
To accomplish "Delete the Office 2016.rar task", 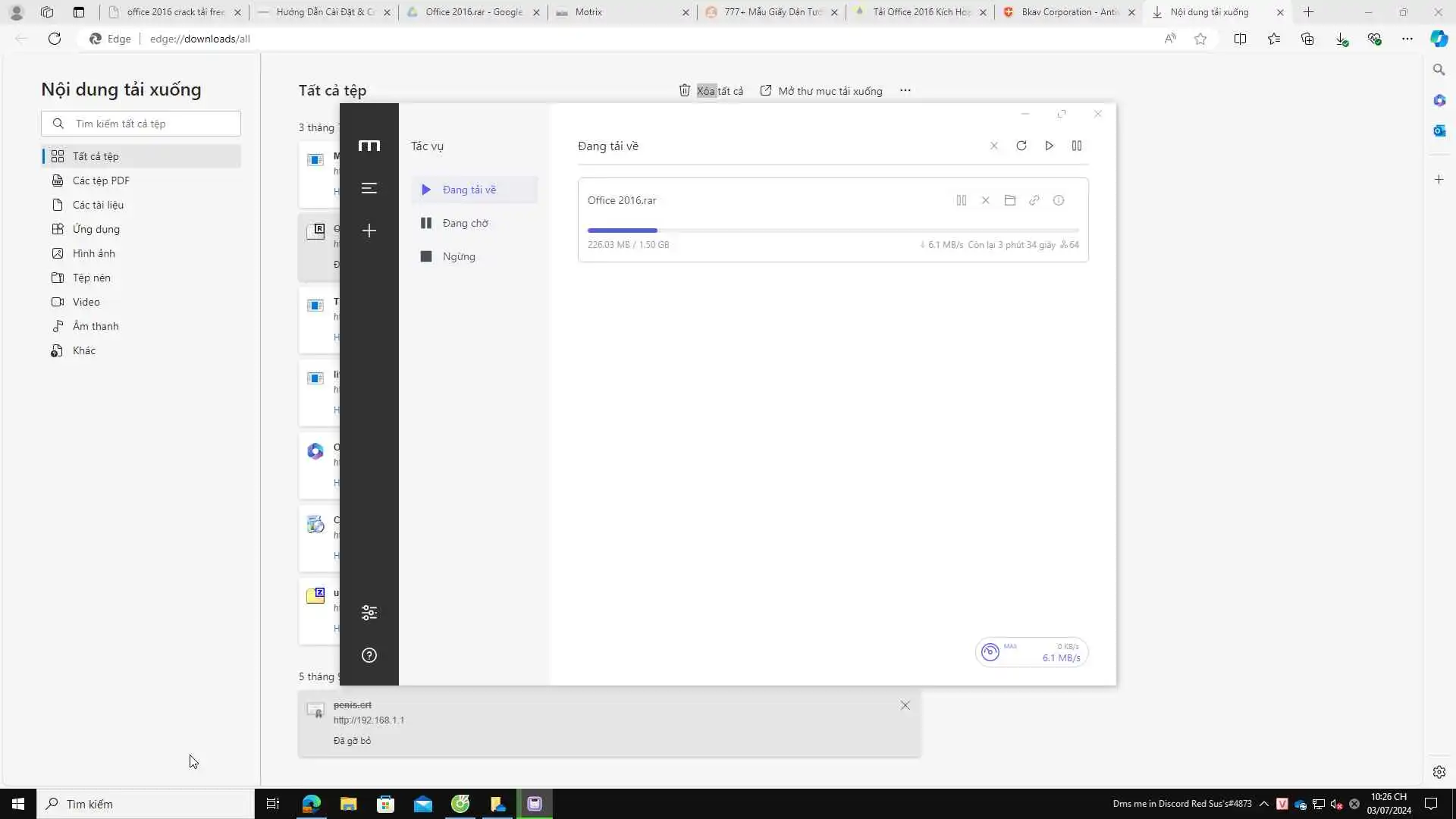I will [x=985, y=200].
